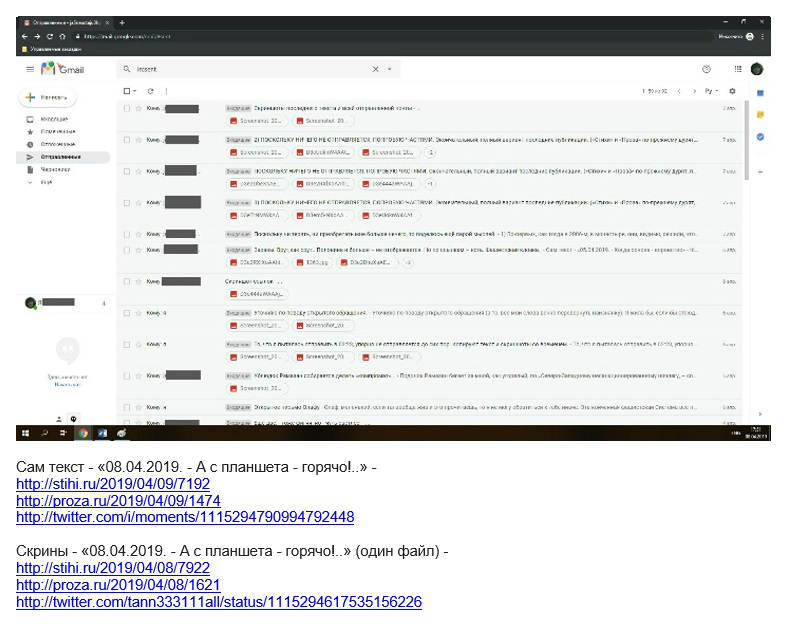Go forward in the browser
This screenshot has width=788, height=628.
[x=37, y=36]
